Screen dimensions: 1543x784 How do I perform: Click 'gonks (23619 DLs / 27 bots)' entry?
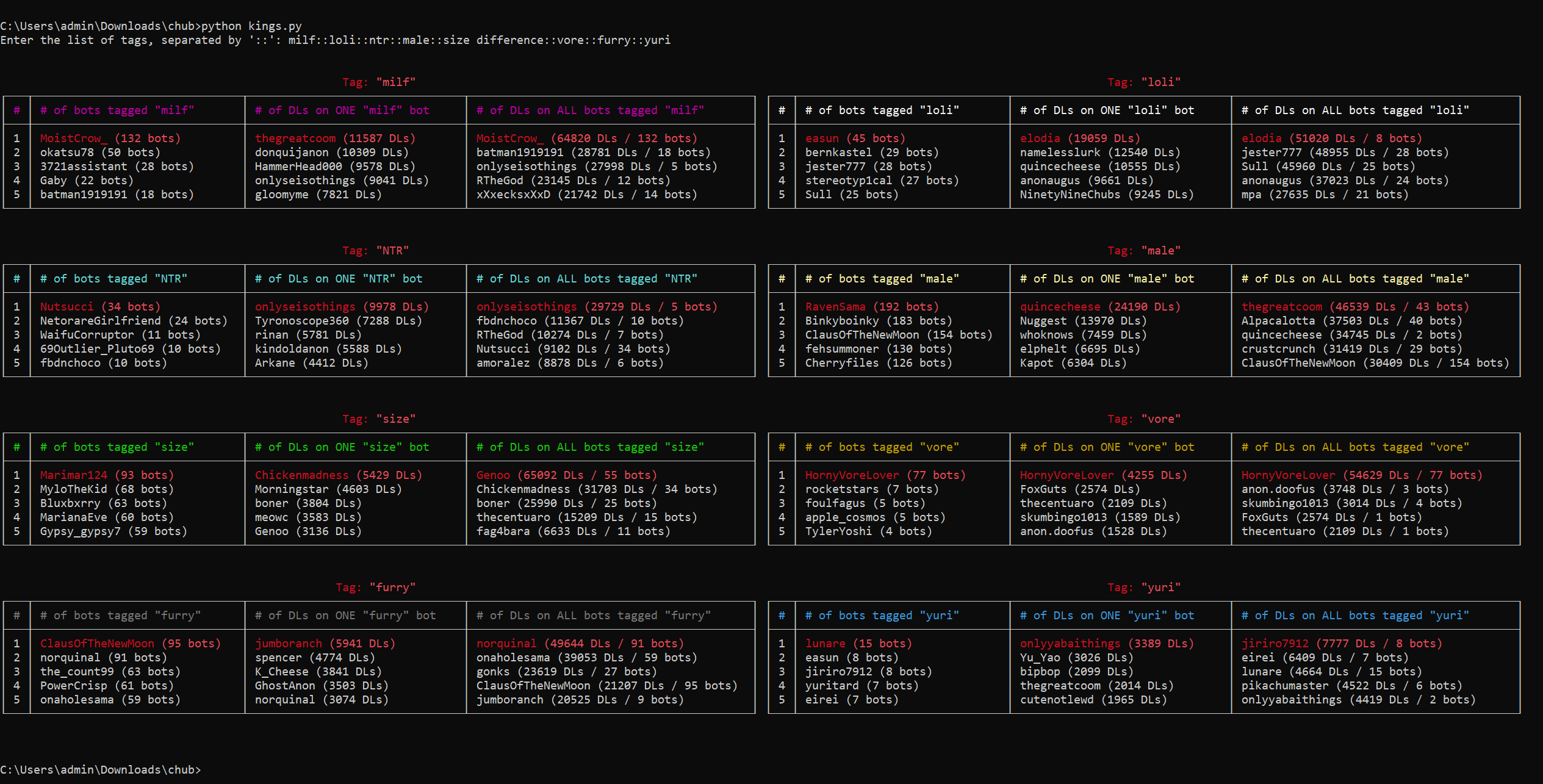coord(567,671)
